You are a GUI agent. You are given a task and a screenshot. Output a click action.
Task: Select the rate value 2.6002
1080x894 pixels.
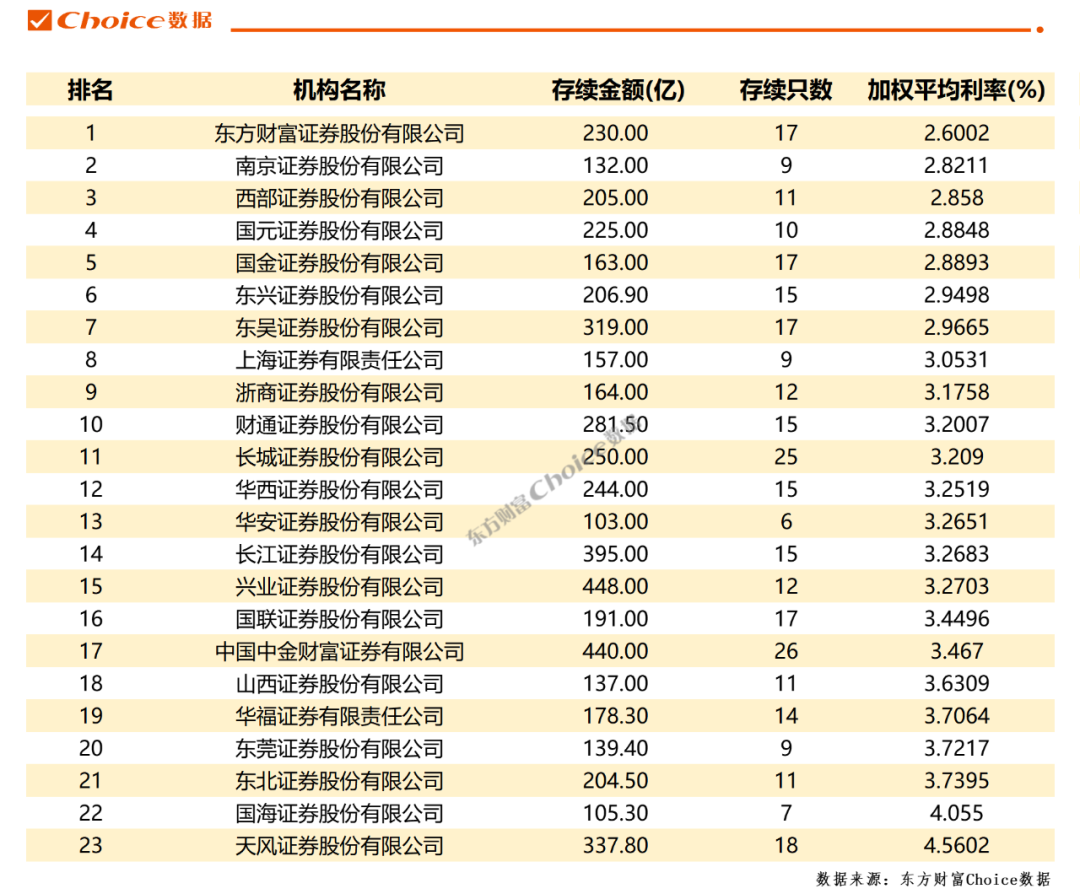[x=956, y=133]
